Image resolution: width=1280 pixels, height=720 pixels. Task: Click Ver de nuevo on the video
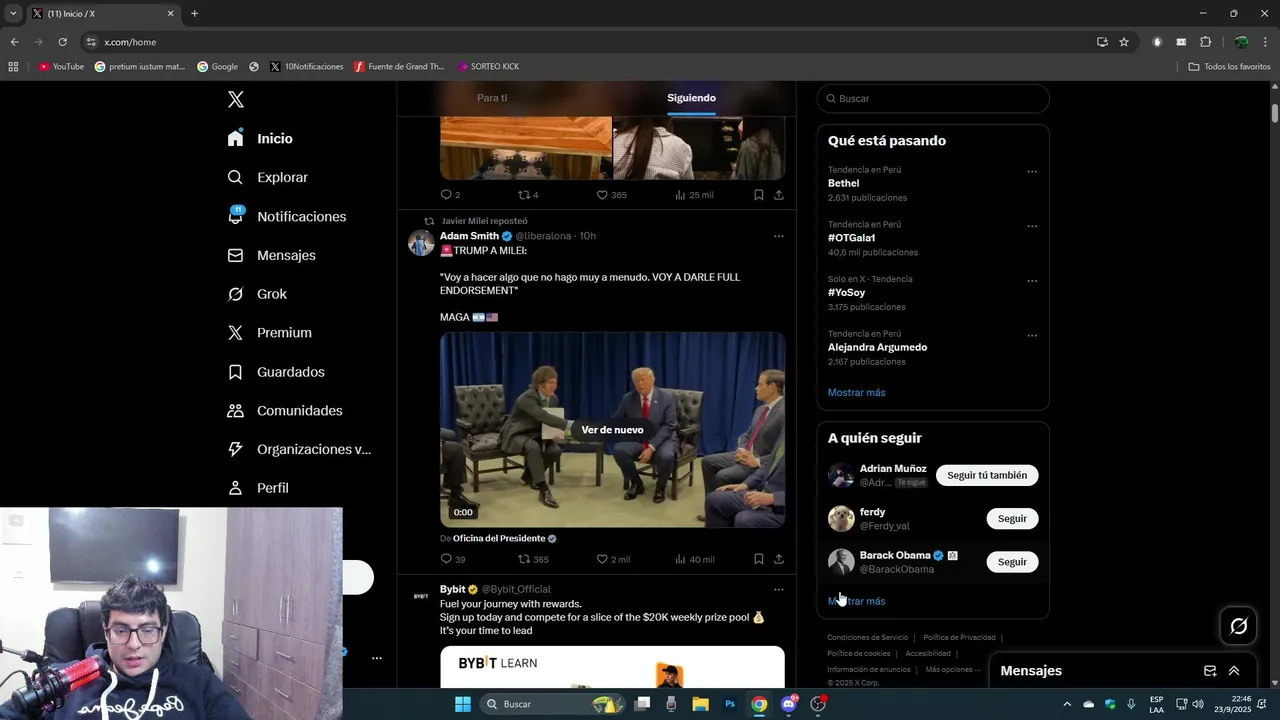612,430
